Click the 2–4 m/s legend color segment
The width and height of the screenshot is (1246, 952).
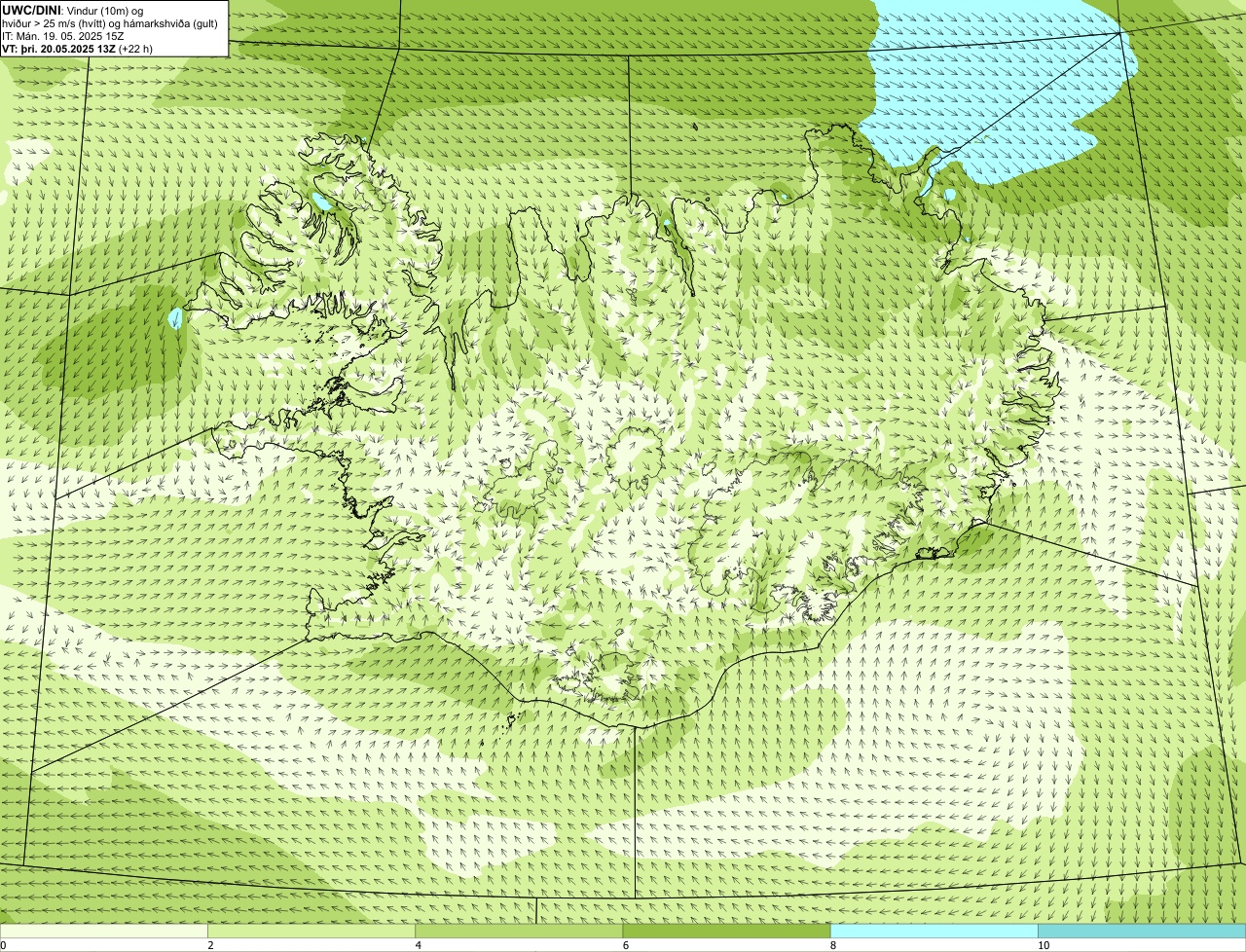point(311,931)
